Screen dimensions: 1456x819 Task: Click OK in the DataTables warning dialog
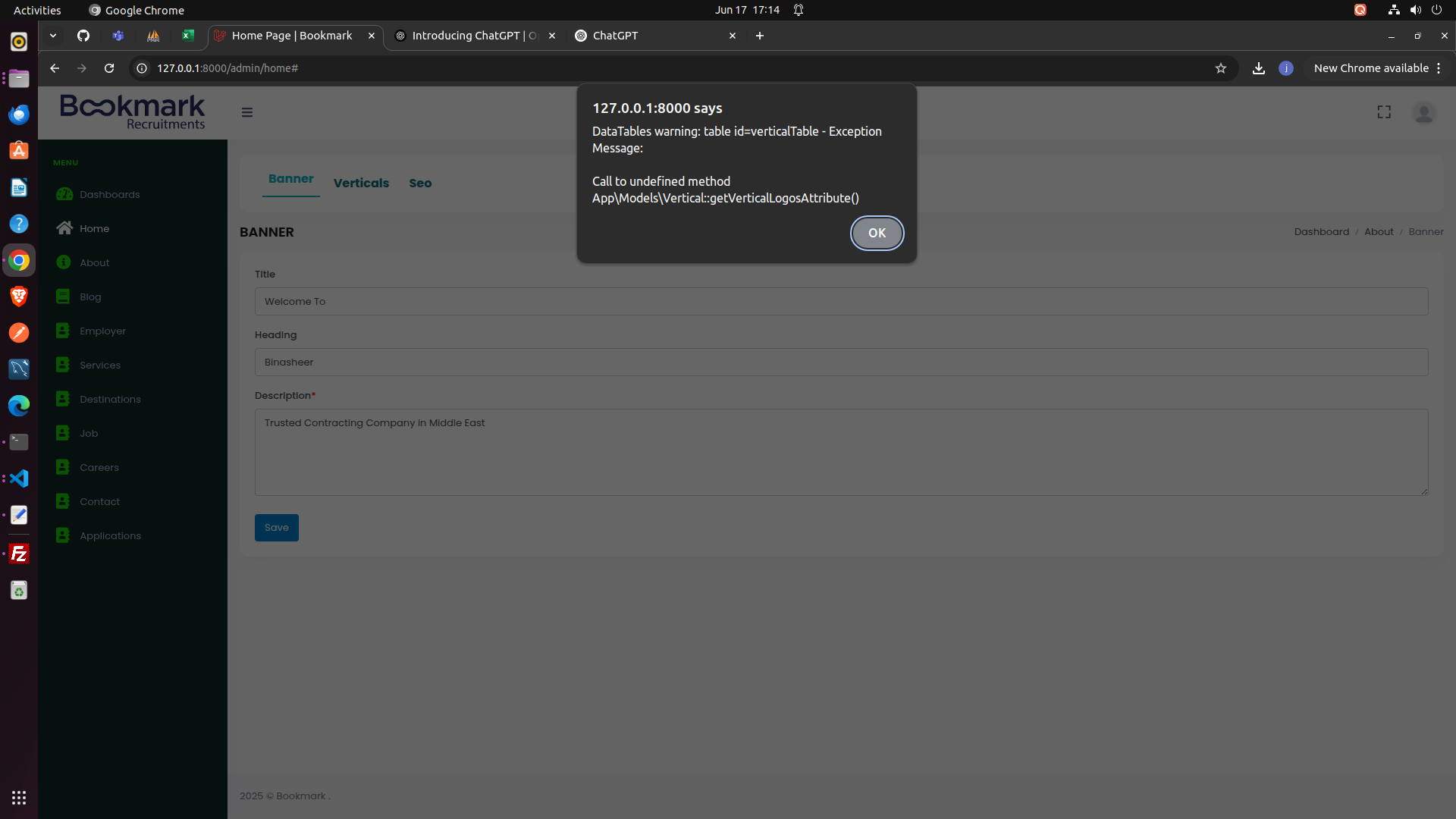point(877,233)
